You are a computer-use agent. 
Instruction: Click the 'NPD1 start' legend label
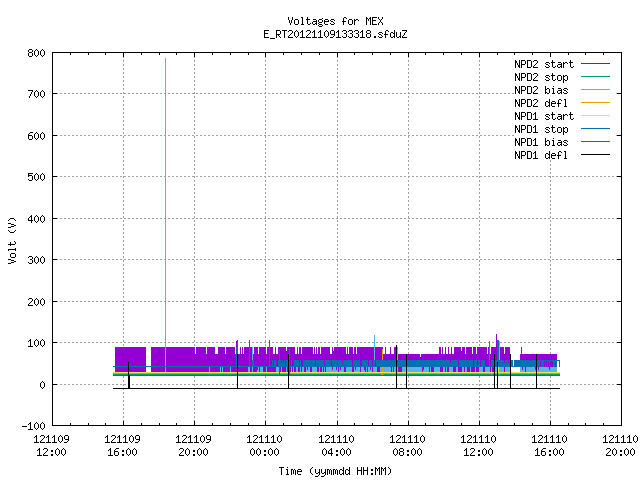coord(544,116)
